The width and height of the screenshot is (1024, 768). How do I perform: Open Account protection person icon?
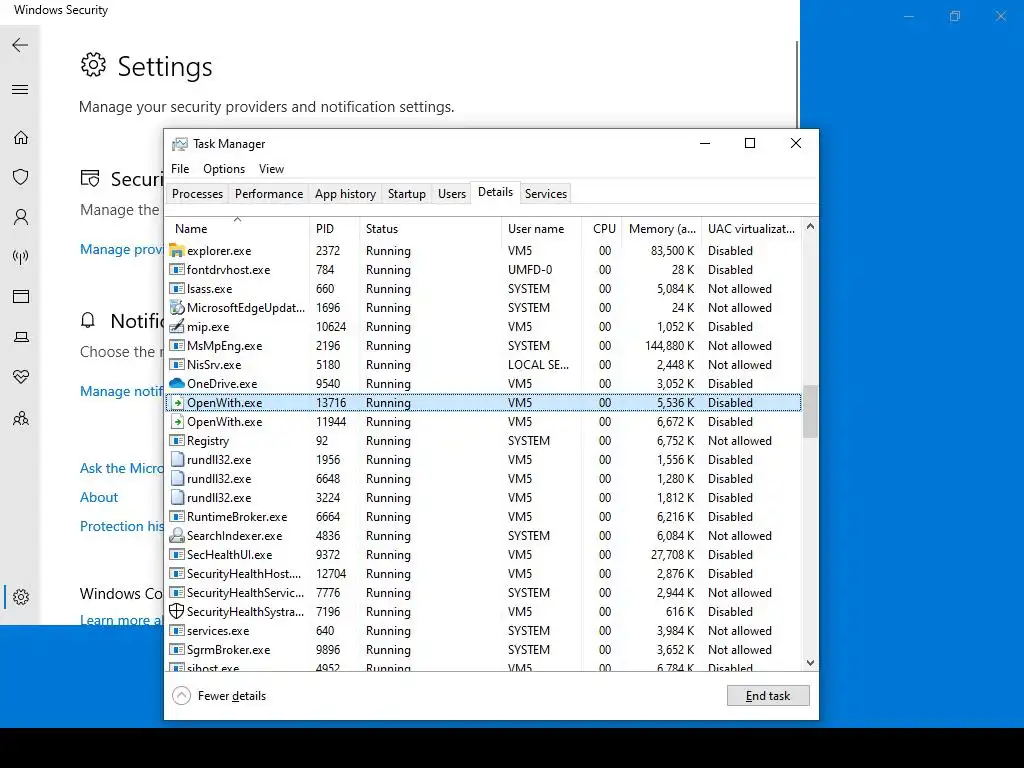tap(21, 217)
